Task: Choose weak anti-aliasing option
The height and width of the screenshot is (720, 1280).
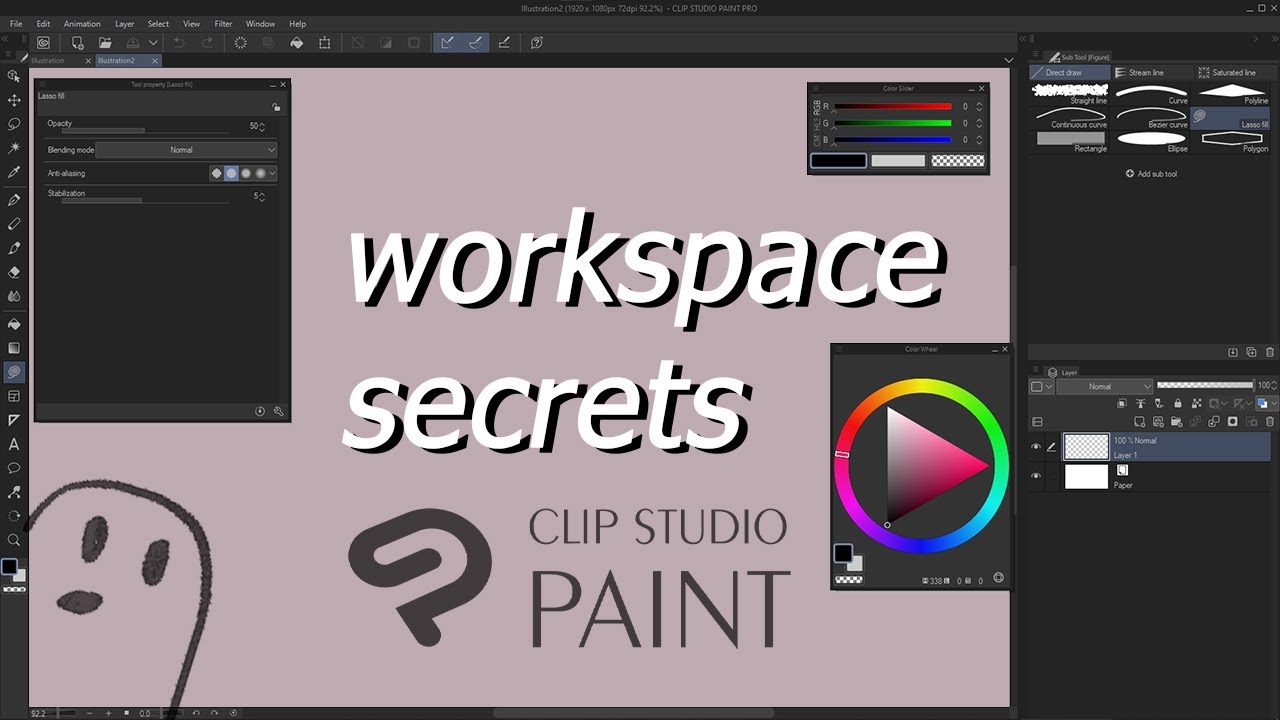Action: click(231, 173)
